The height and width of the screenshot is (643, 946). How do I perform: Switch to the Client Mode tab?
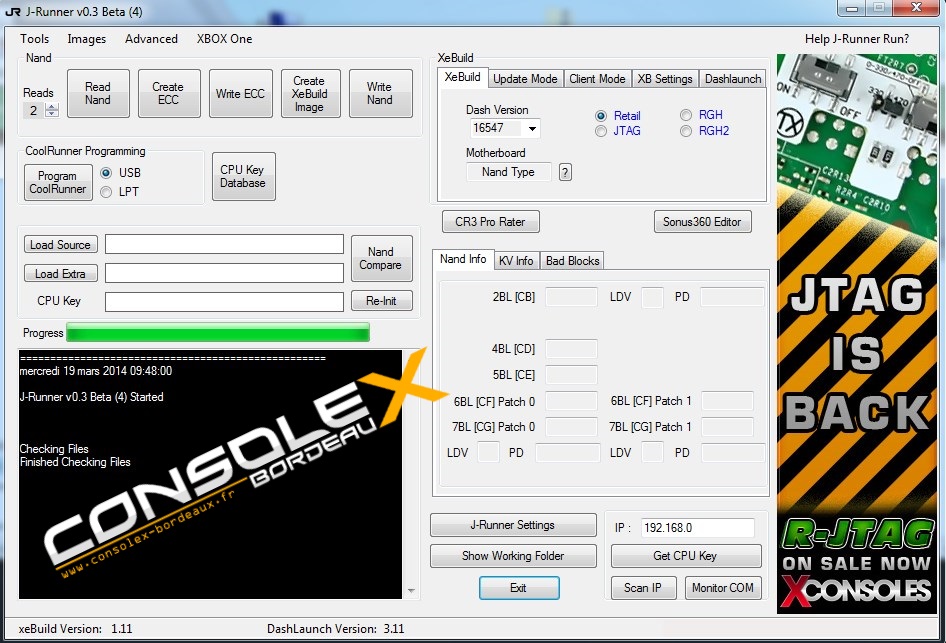pyautogui.click(x=597, y=79)
